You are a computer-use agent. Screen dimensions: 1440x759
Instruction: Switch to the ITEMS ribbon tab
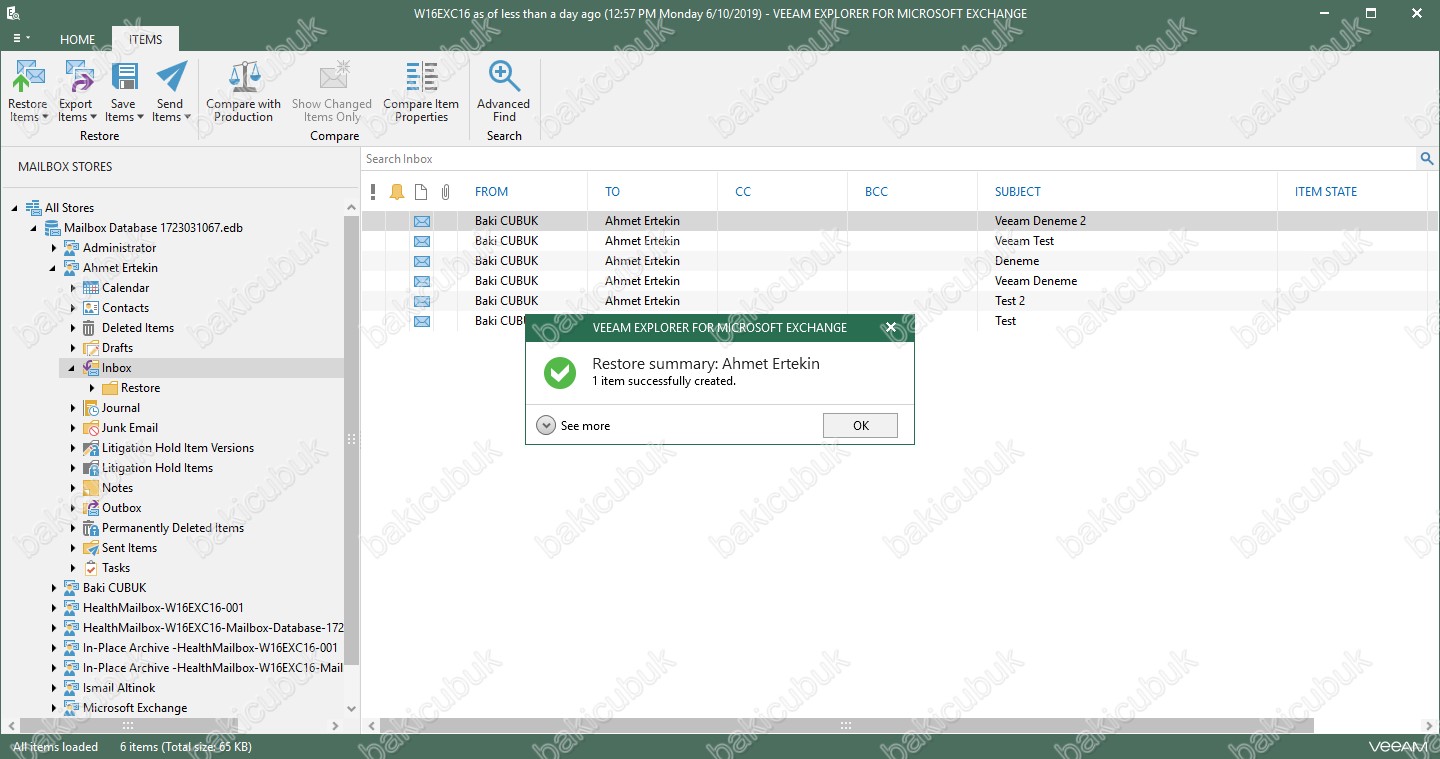[145, 40]
